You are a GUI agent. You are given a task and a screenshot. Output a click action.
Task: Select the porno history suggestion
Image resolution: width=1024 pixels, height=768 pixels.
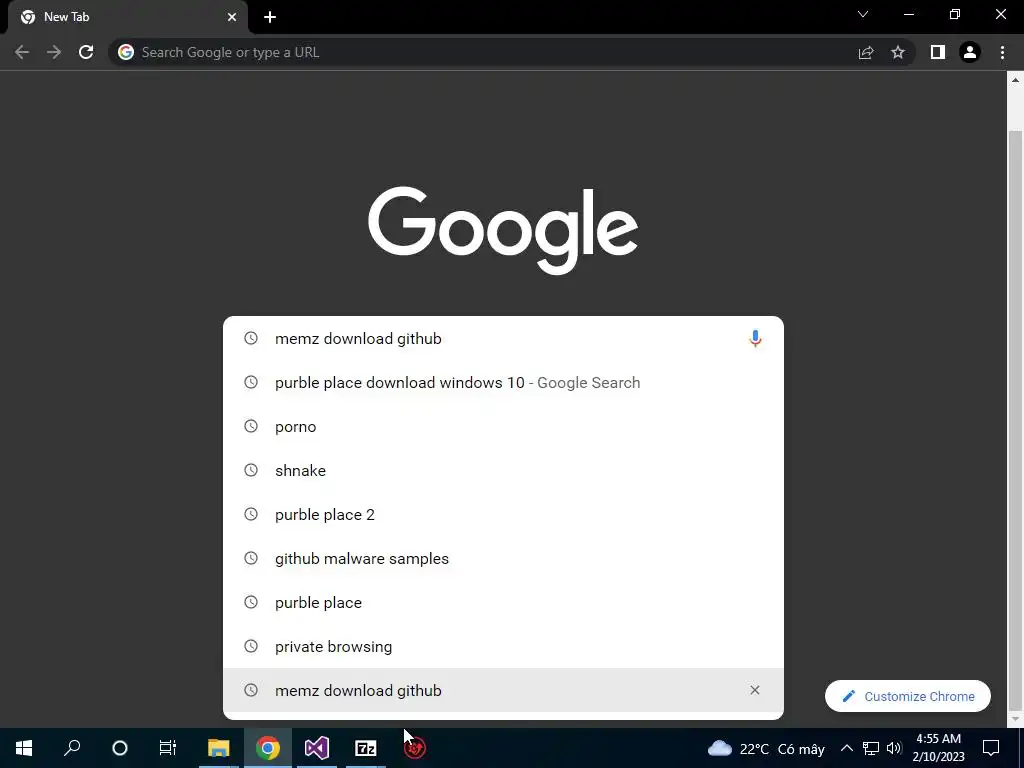click(x=503, y=426)
